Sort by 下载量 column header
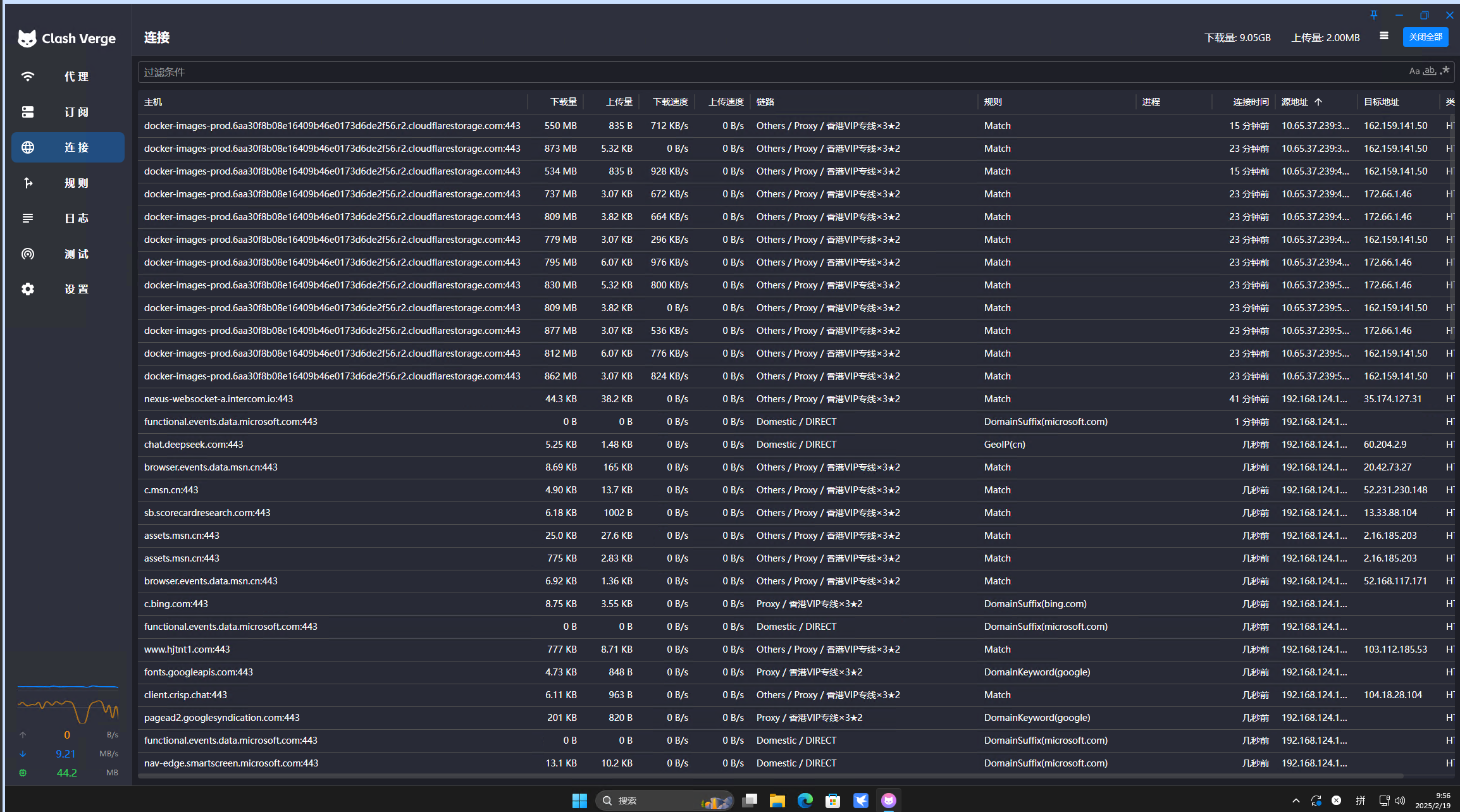The width and height of the screenshot is (1460, 812). point(563,102)
